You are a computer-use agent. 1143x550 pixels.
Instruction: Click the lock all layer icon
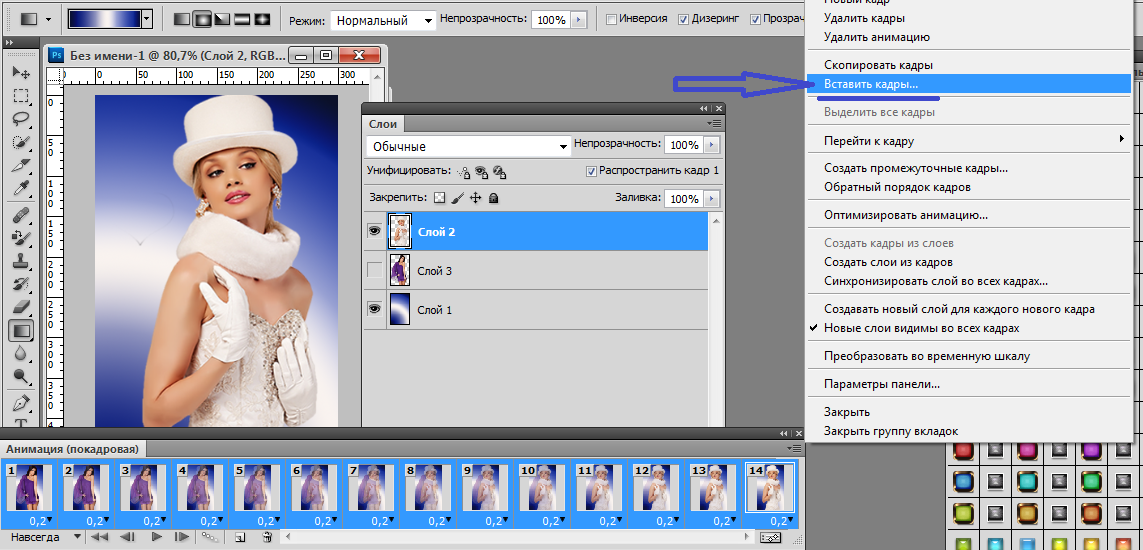493,198
